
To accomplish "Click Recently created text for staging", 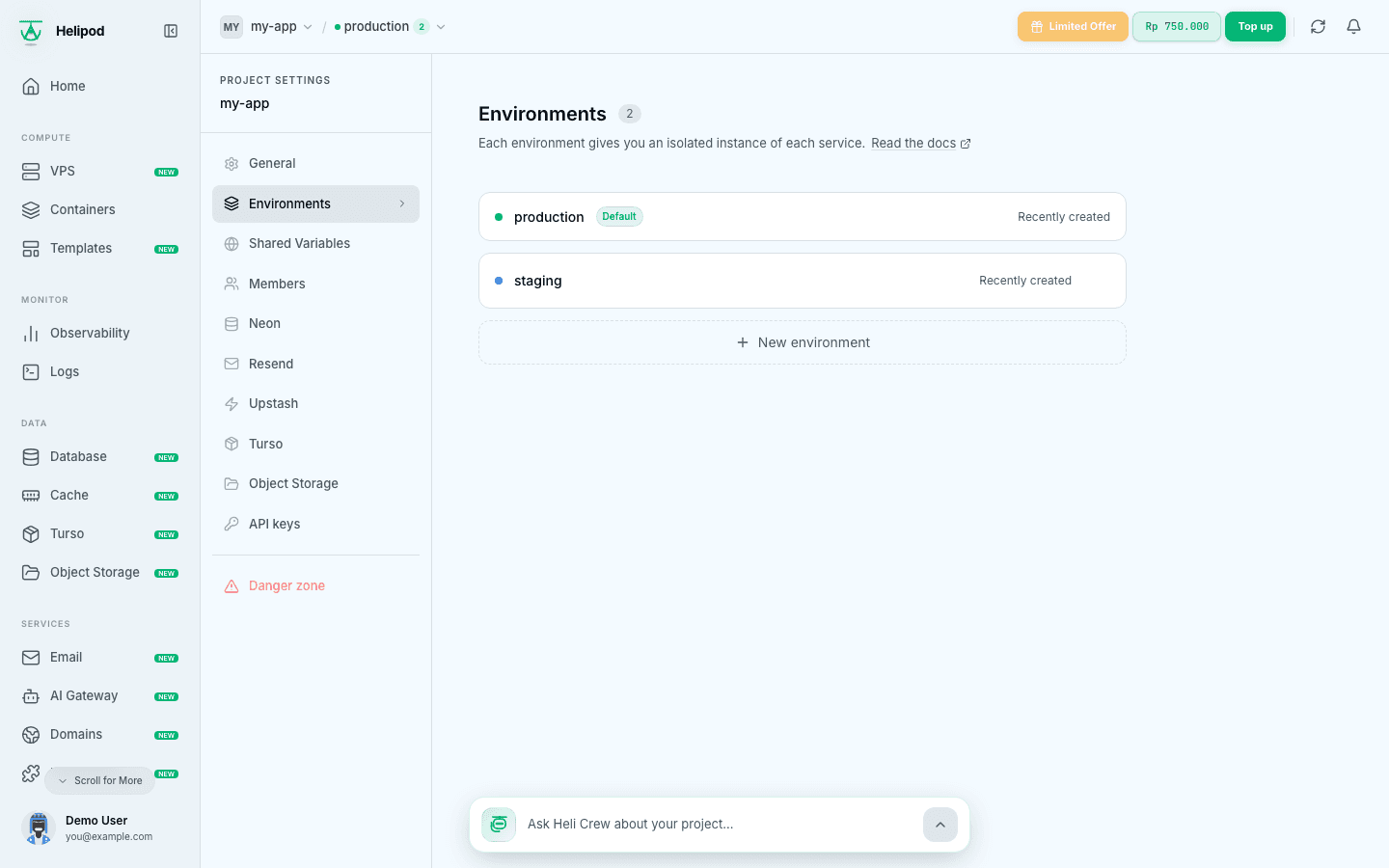I will [1025, 281].
